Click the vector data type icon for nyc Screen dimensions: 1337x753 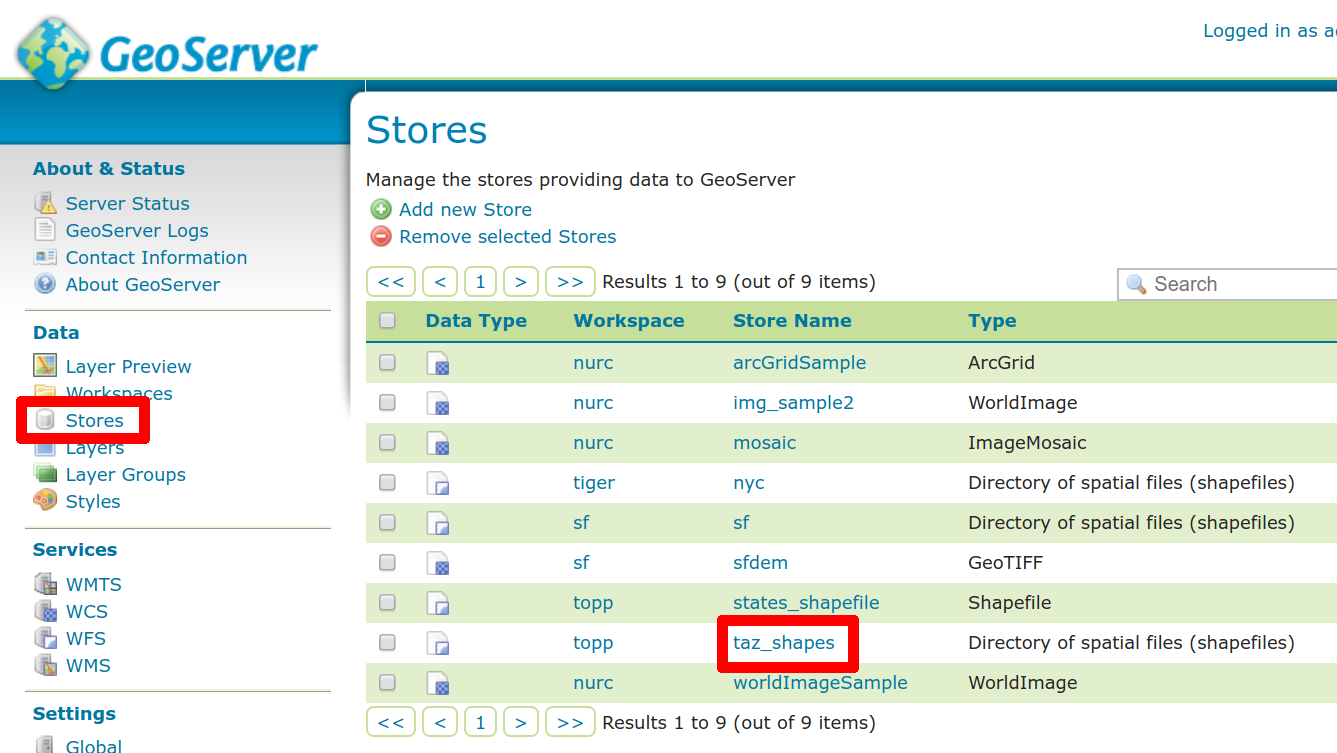pyautogui.click(x=438, y=483)
